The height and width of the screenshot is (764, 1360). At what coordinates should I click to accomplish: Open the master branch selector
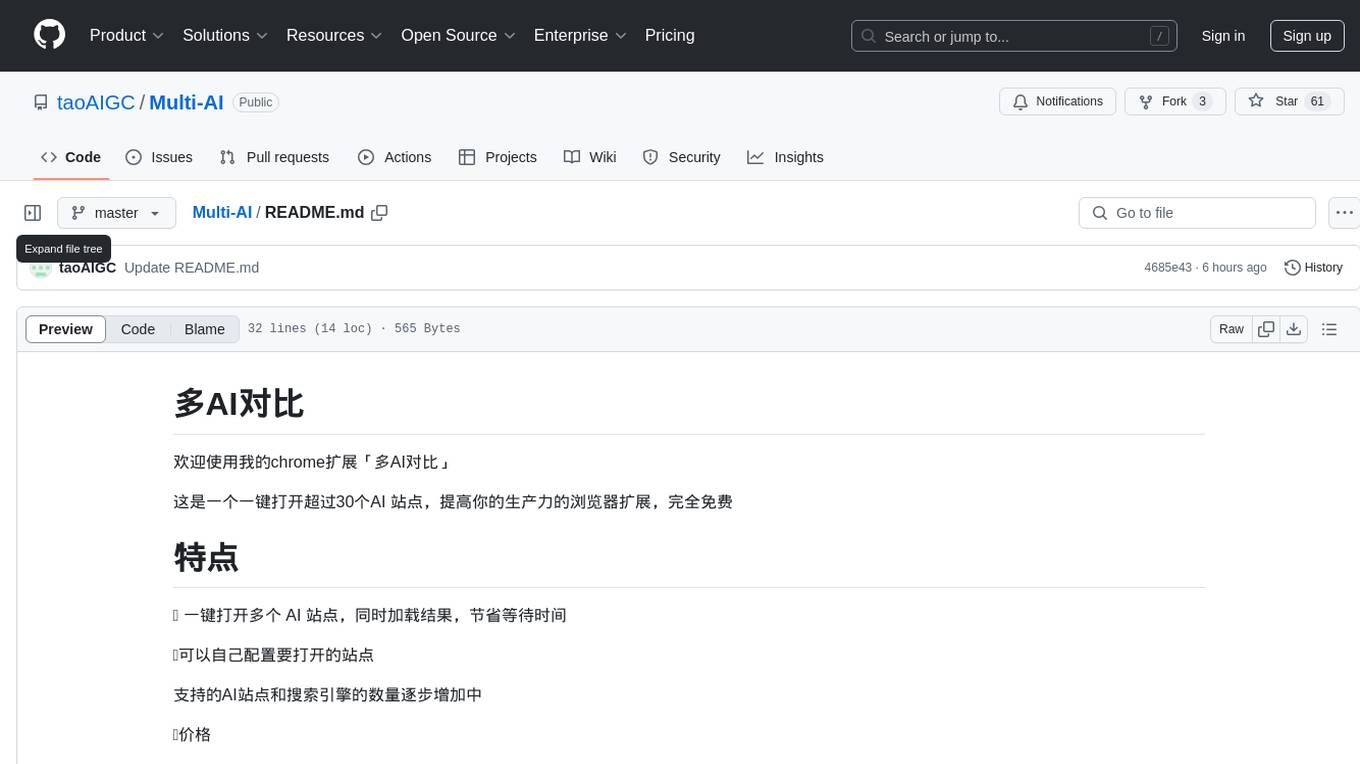point(116,213)
